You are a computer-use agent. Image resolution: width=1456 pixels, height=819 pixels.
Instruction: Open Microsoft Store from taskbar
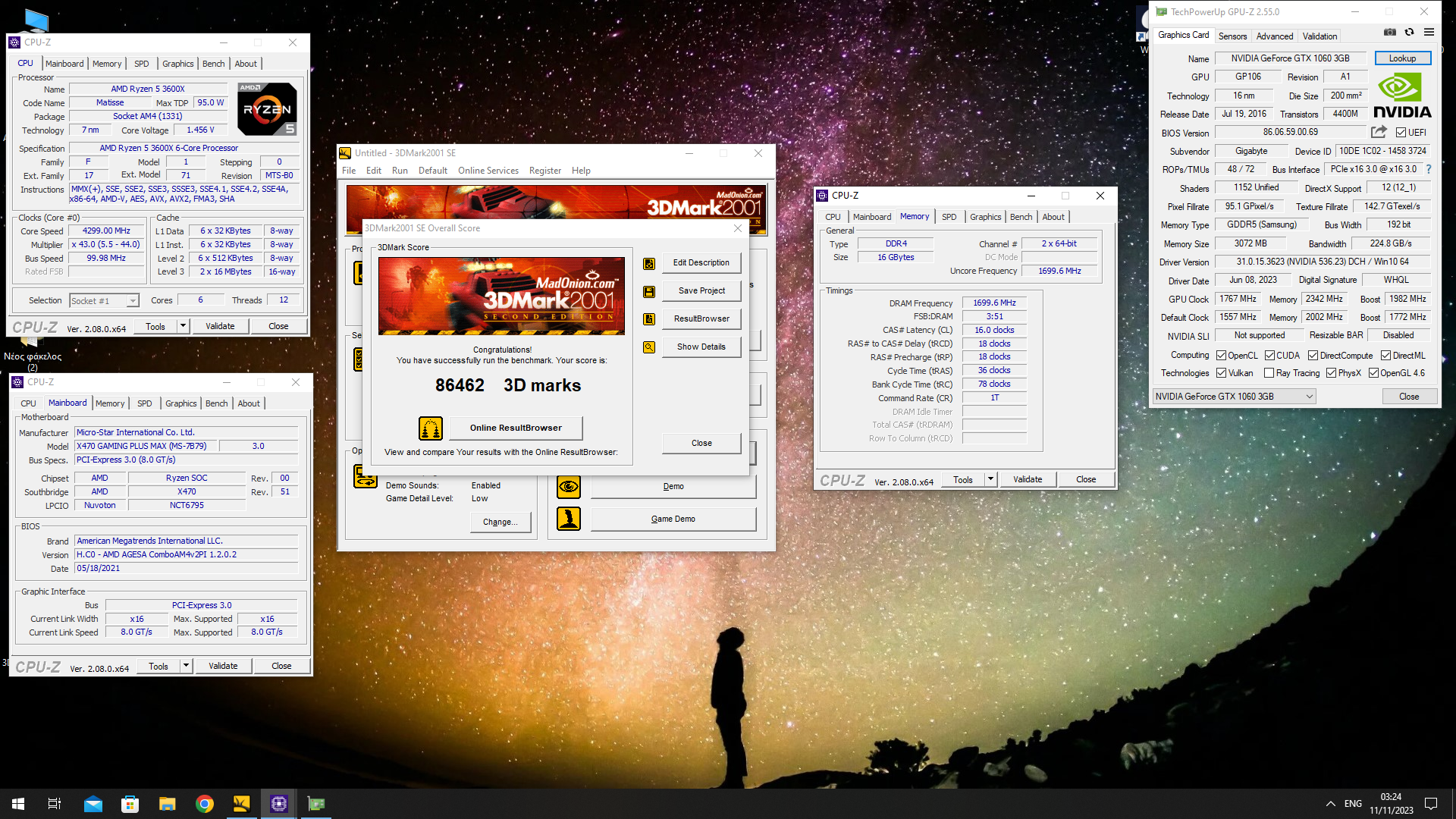130,804
